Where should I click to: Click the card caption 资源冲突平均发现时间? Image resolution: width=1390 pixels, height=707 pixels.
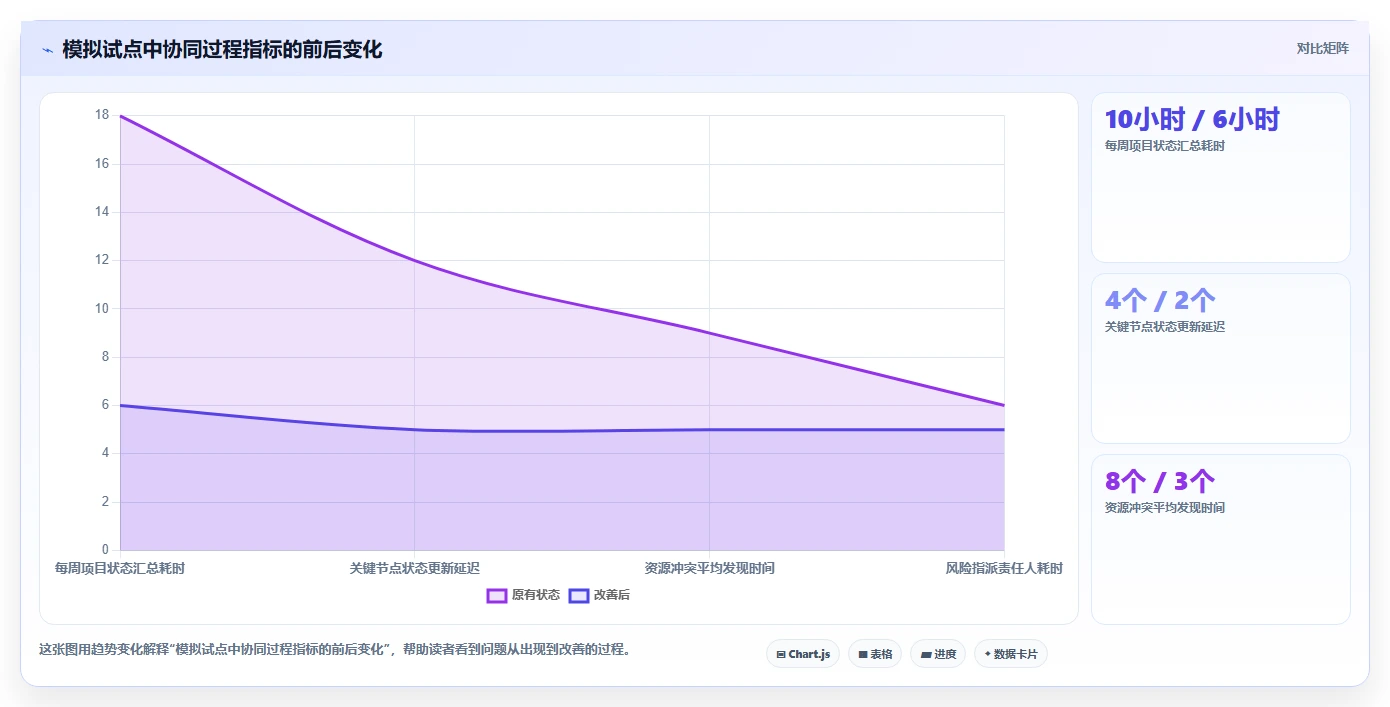click(x=1164, y=508)
